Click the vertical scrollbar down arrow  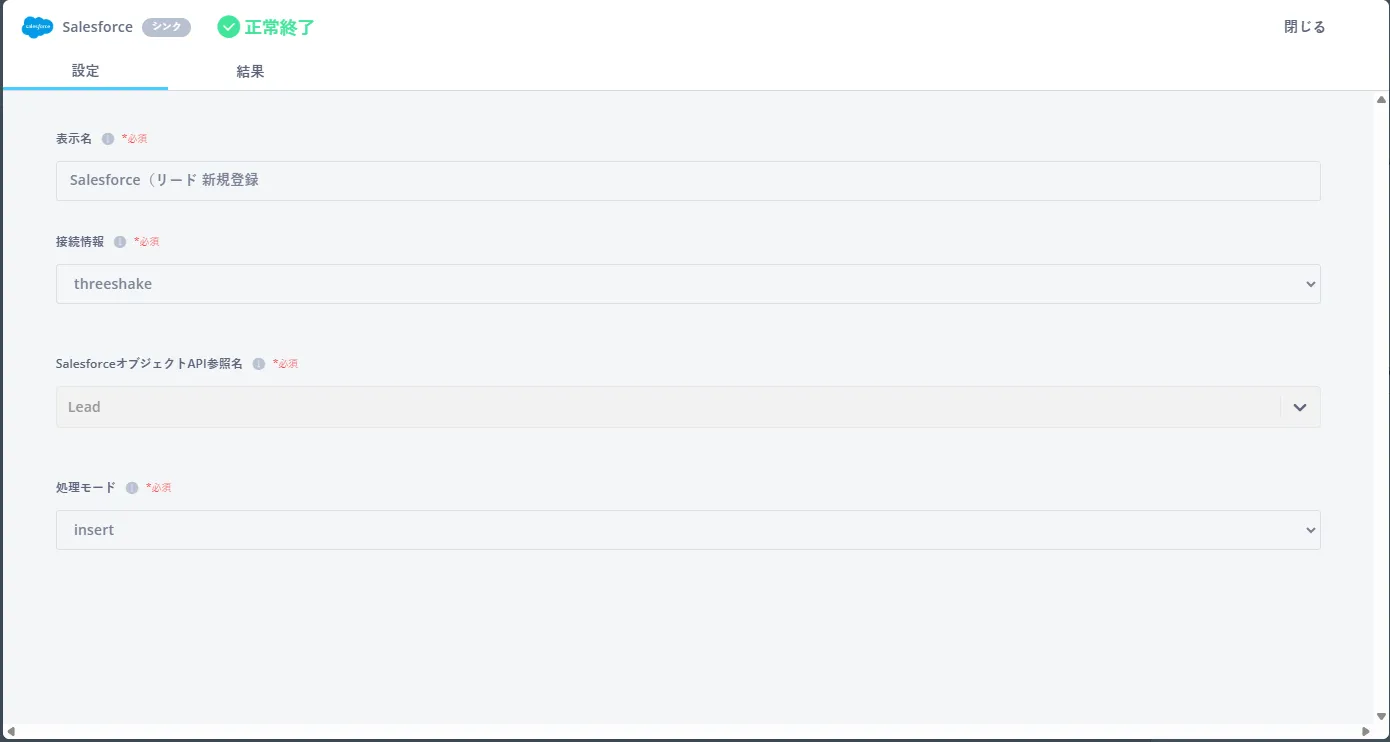point(1381,716)
